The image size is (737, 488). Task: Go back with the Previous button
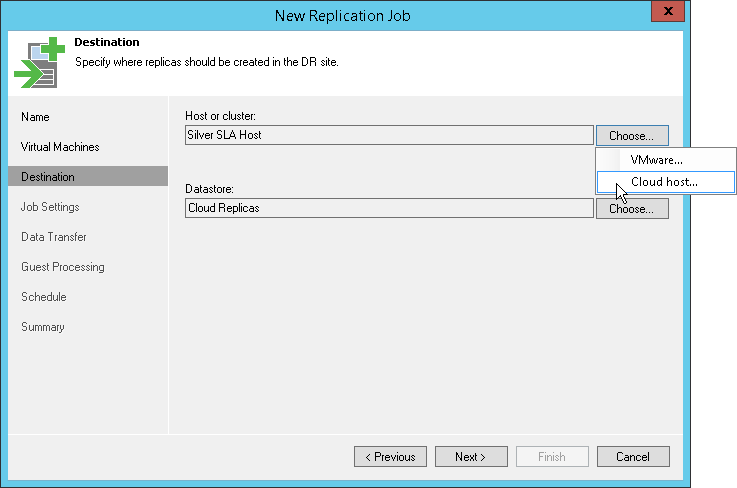point(390,457)
